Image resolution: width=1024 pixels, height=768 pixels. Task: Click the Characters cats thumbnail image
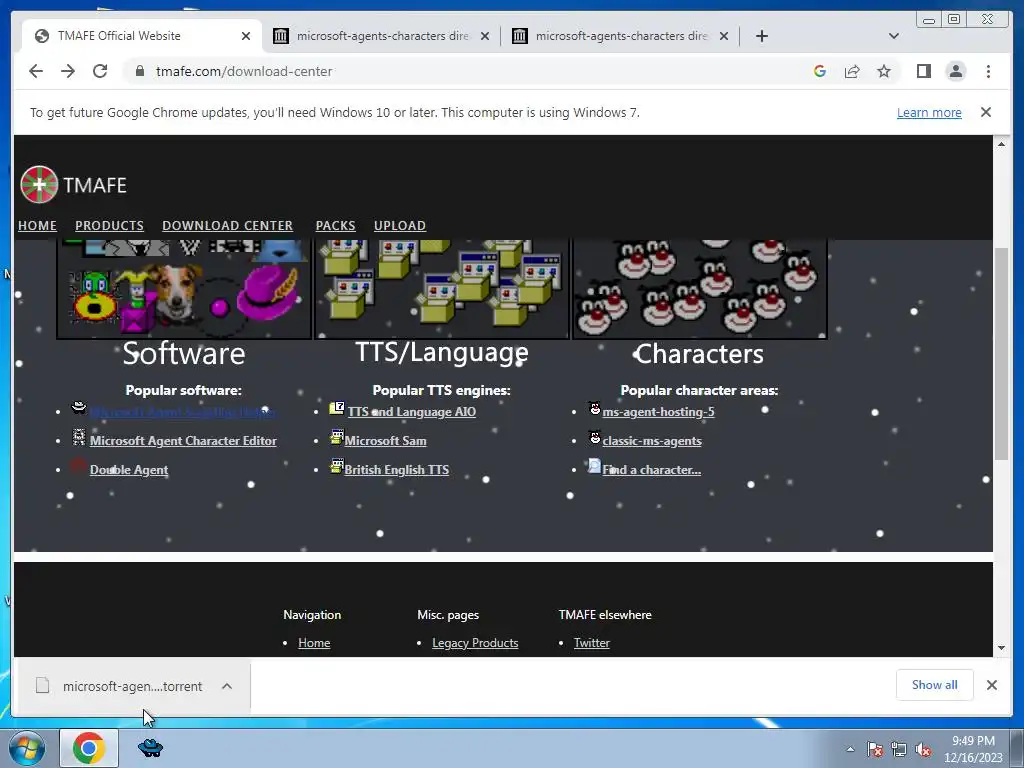pos(699,289)
